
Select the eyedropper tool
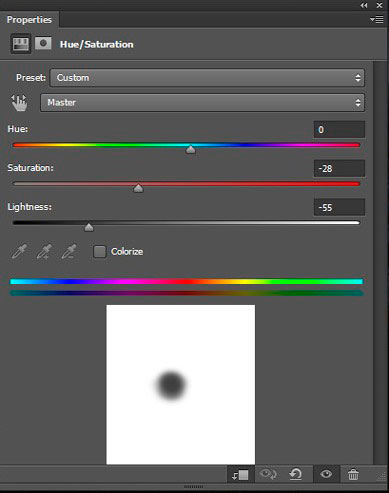pyautogui.click(x=19, y=251)
